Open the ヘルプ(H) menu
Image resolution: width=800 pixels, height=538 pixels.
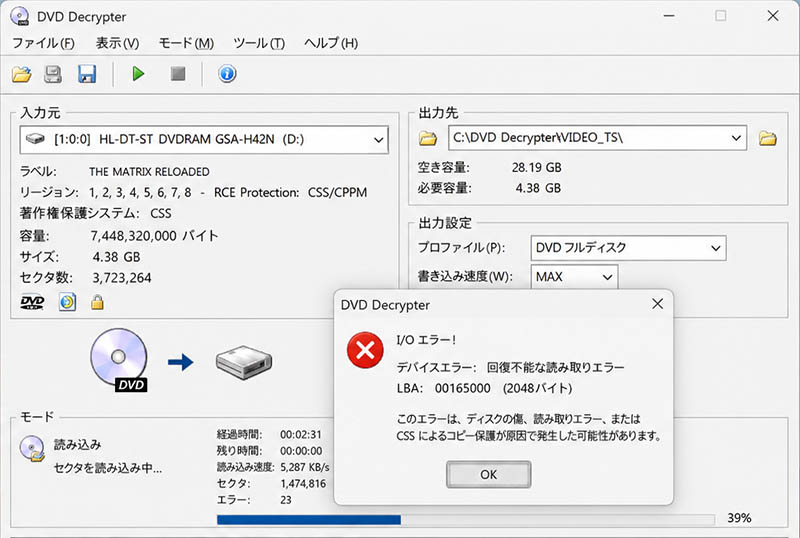pos(331,43)
